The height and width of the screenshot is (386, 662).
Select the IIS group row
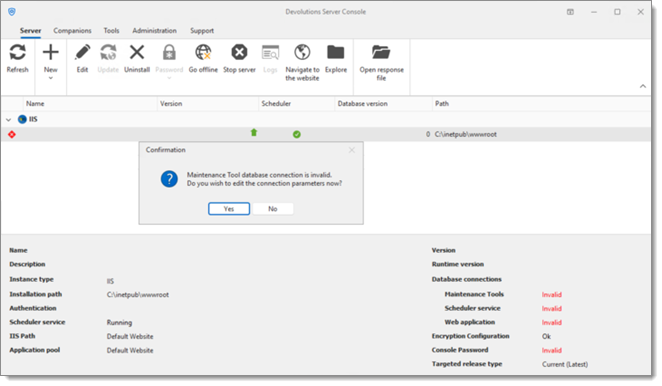[x=326, y=120]
